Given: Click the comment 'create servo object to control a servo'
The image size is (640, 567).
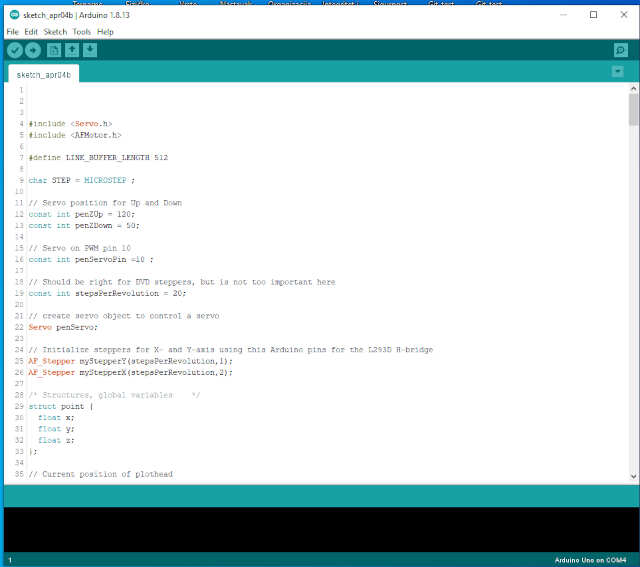Looking at the screenshot, I should click(124, 316).
